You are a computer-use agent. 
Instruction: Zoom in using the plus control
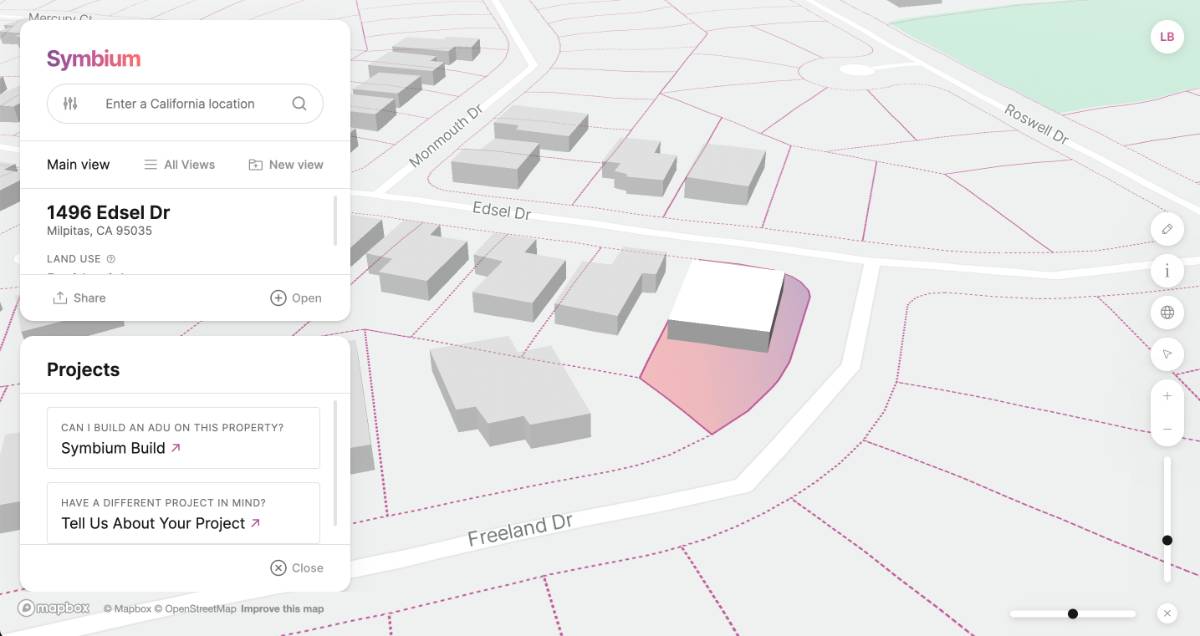coord(1167,395)
